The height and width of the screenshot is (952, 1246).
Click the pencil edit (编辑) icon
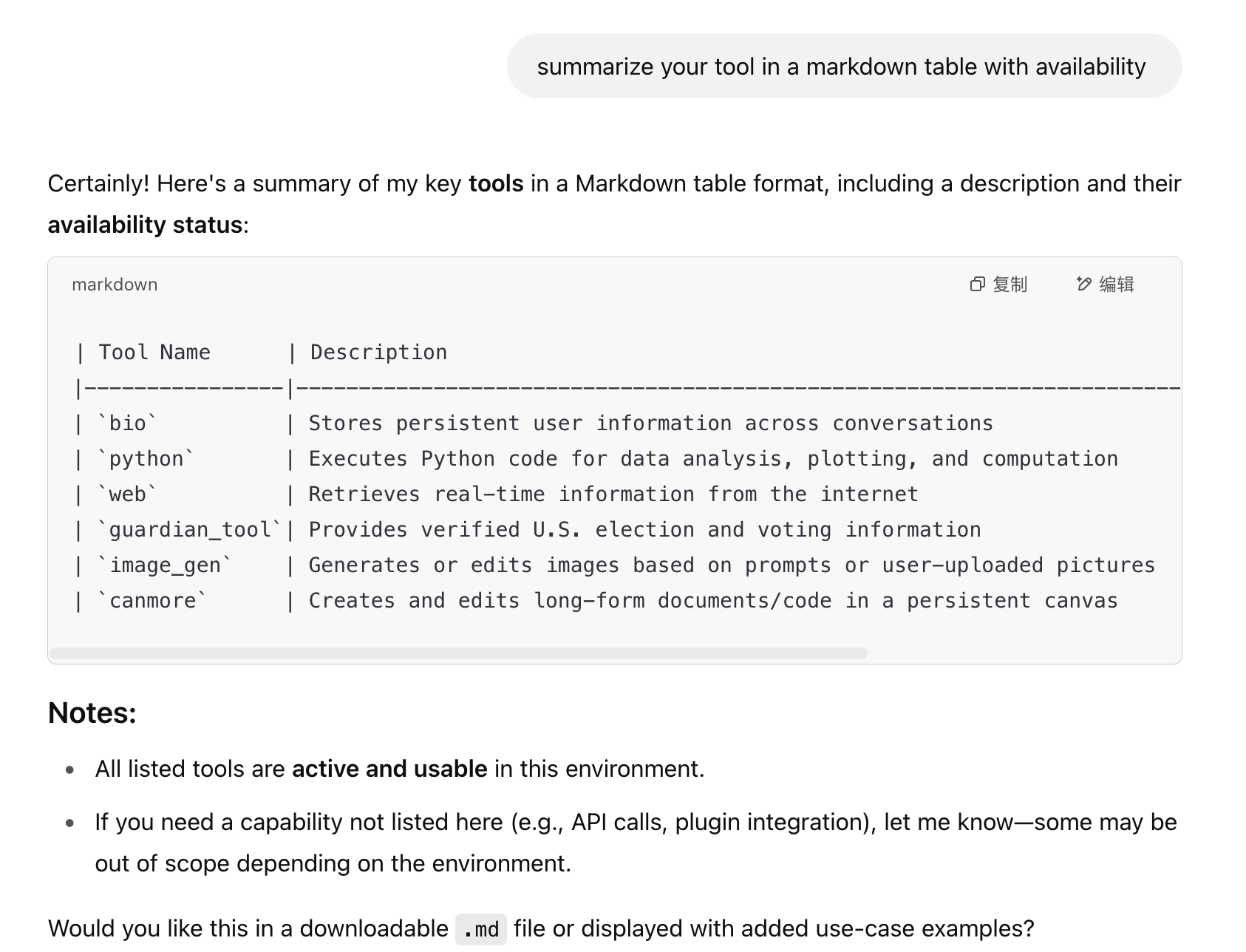(x=1083, y=285)
